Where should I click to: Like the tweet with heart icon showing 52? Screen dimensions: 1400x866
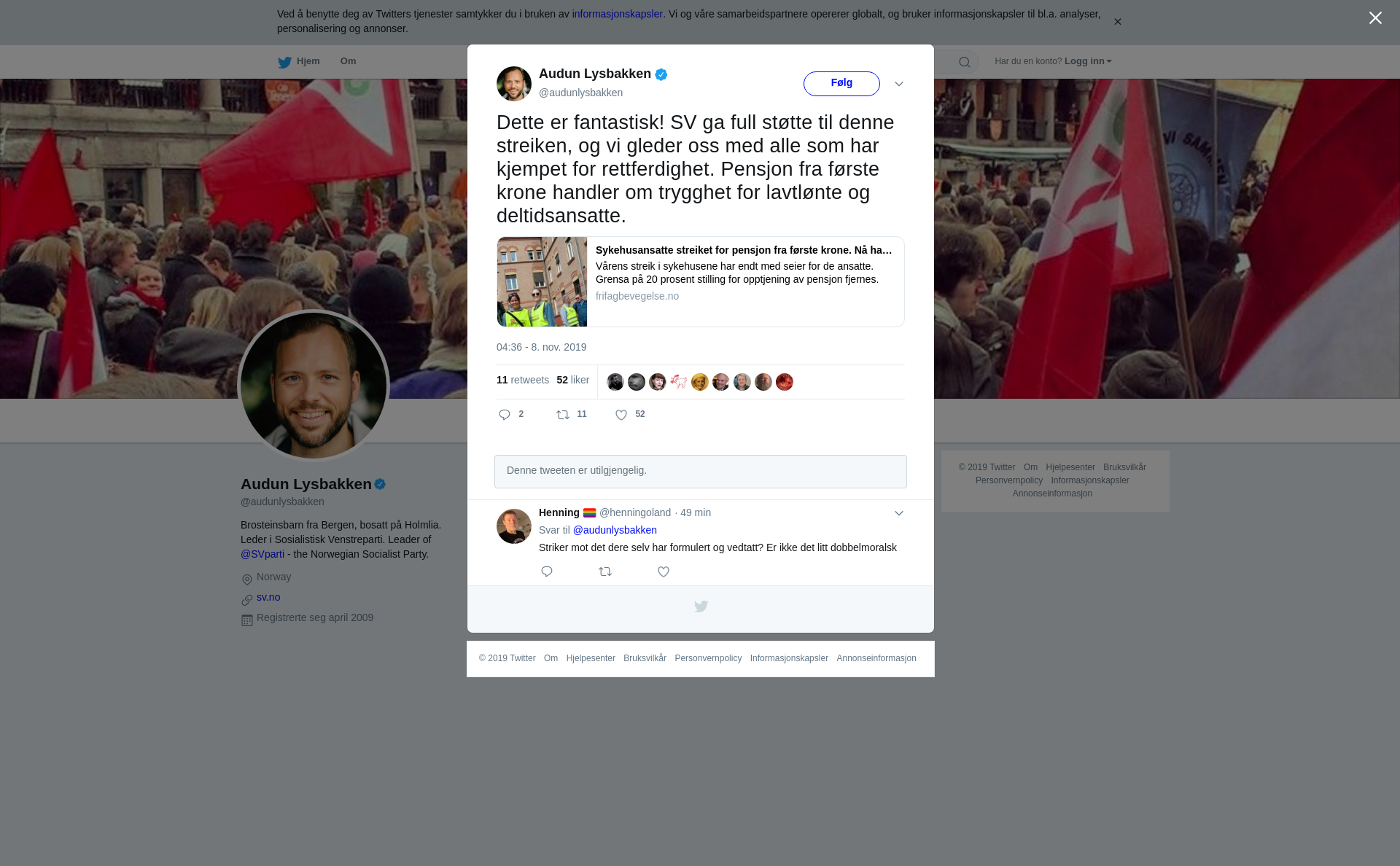(x=621, y=415)
